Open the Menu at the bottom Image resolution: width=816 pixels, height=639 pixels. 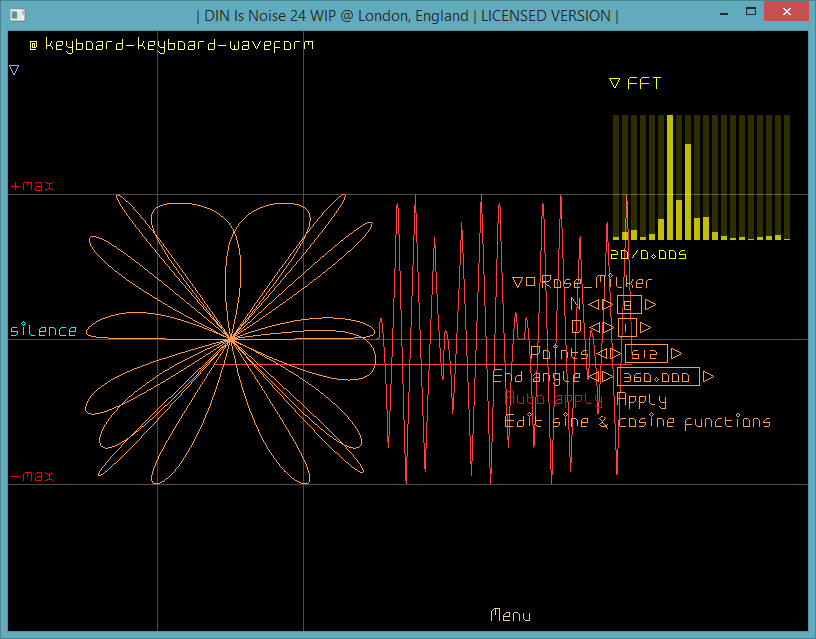[x=510, y=616]
